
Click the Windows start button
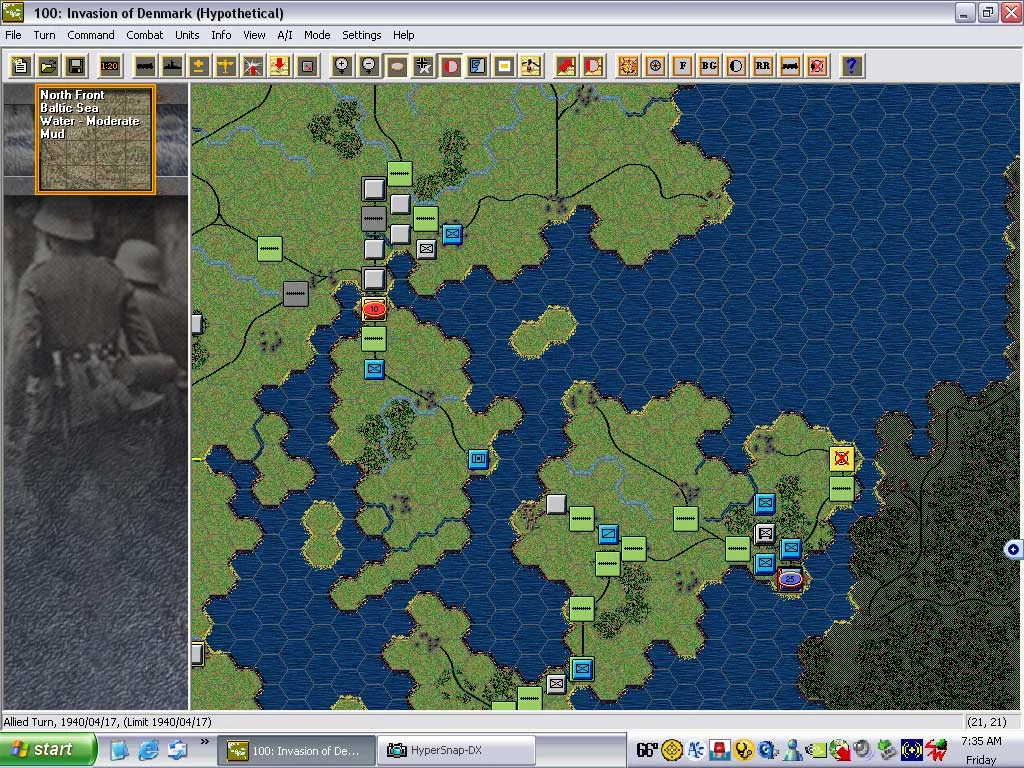(x=48, y=749)
